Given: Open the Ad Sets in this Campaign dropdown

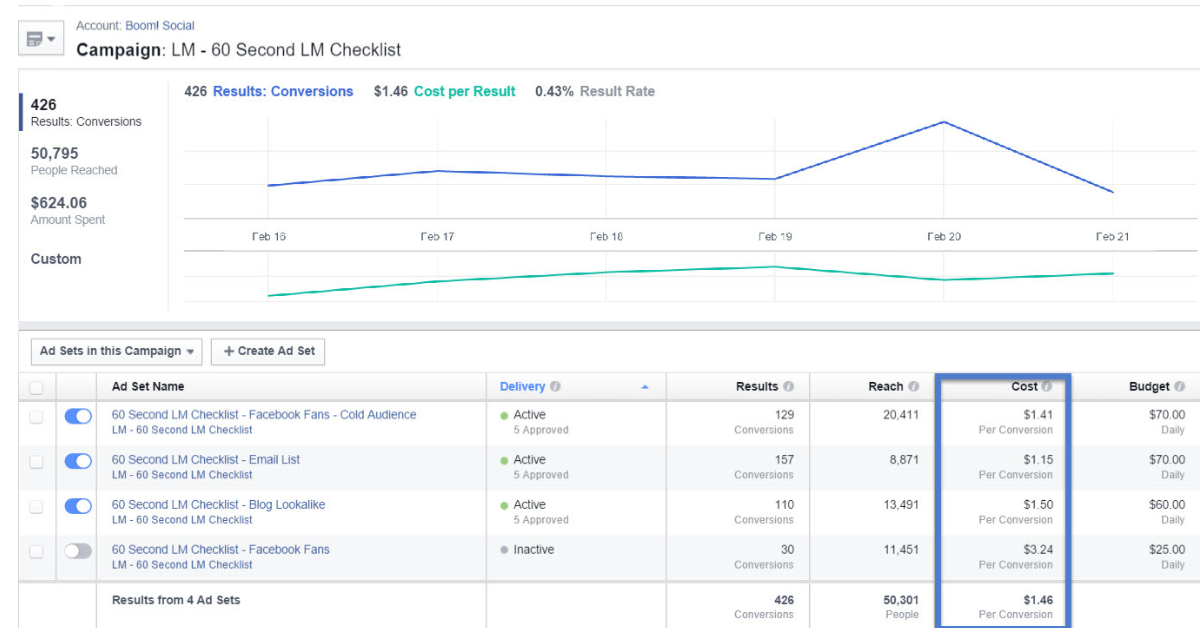Looking at the screenshot, I should tap(116, 351).
